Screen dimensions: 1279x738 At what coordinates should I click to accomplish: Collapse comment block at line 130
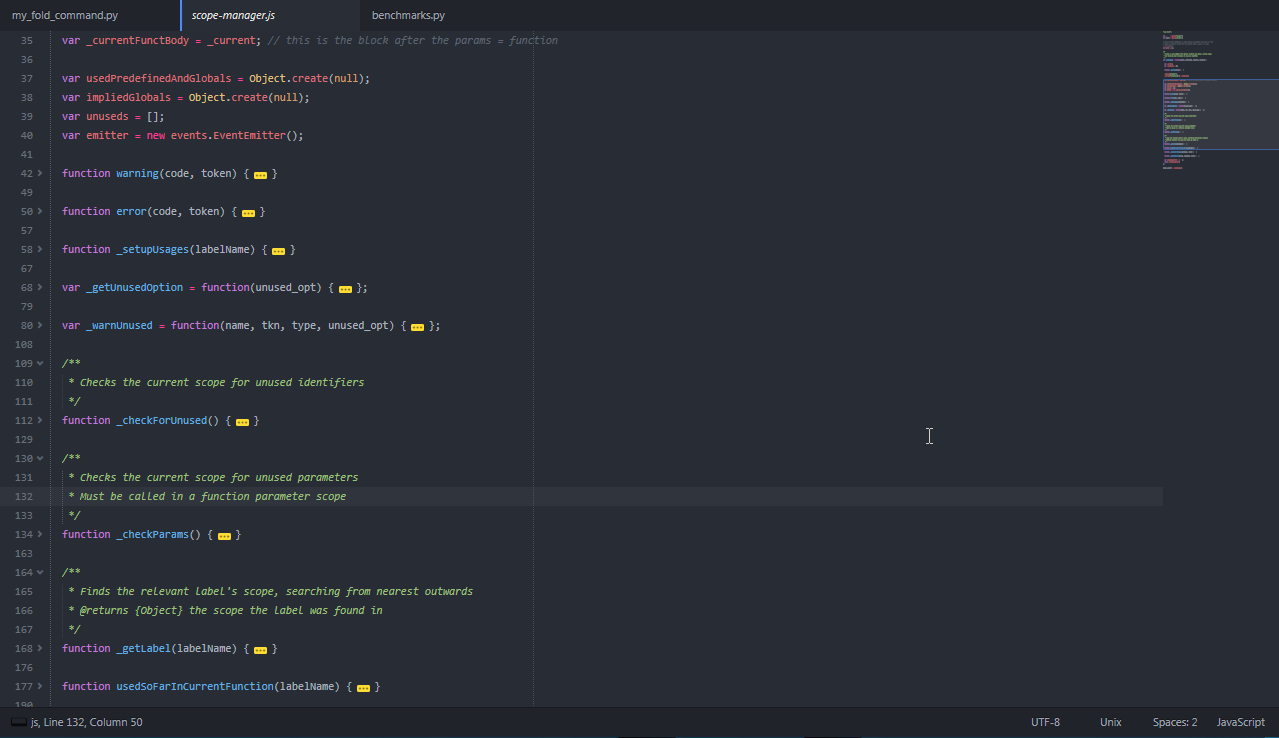pos(40,459)
